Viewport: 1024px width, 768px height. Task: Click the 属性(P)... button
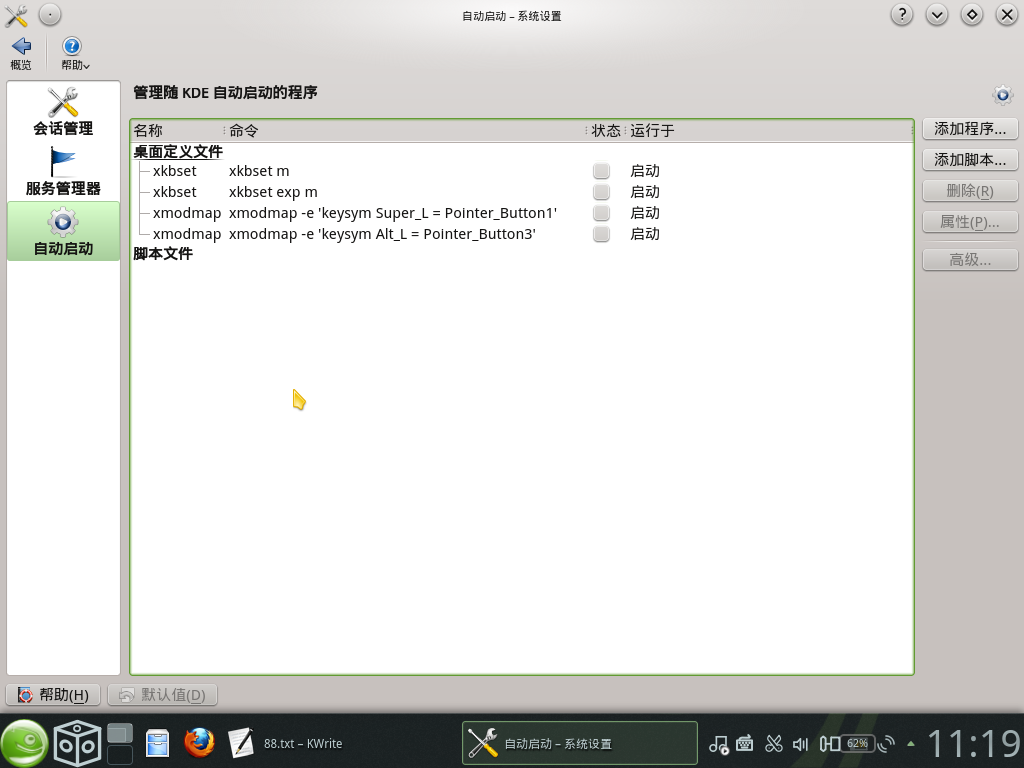pyautogui.click(x=970, y=222)
